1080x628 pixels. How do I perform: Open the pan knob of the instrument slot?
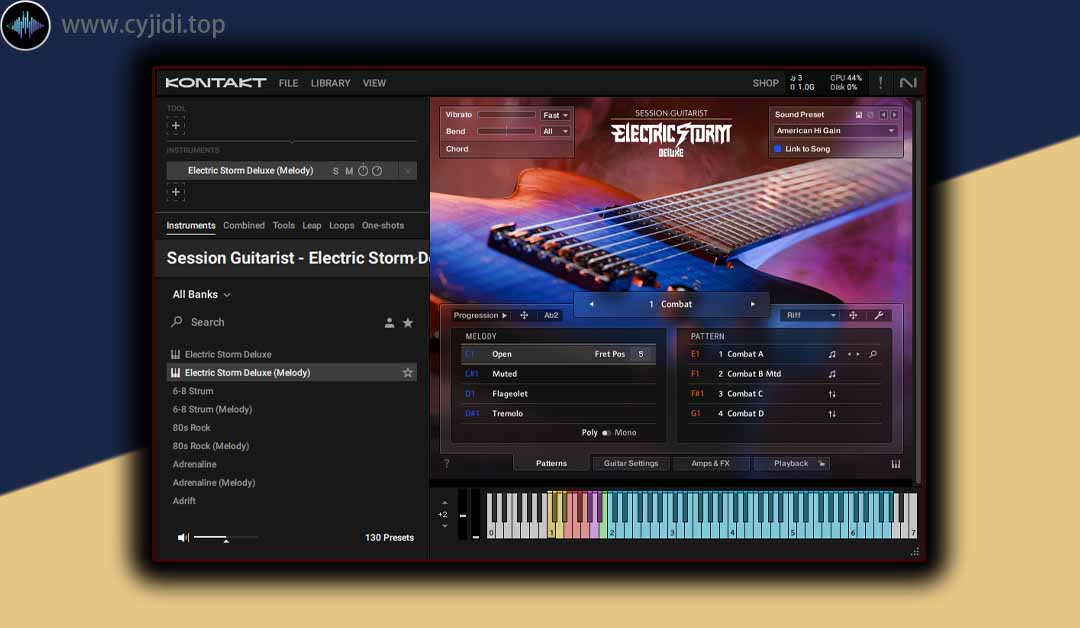pos(377,171)
